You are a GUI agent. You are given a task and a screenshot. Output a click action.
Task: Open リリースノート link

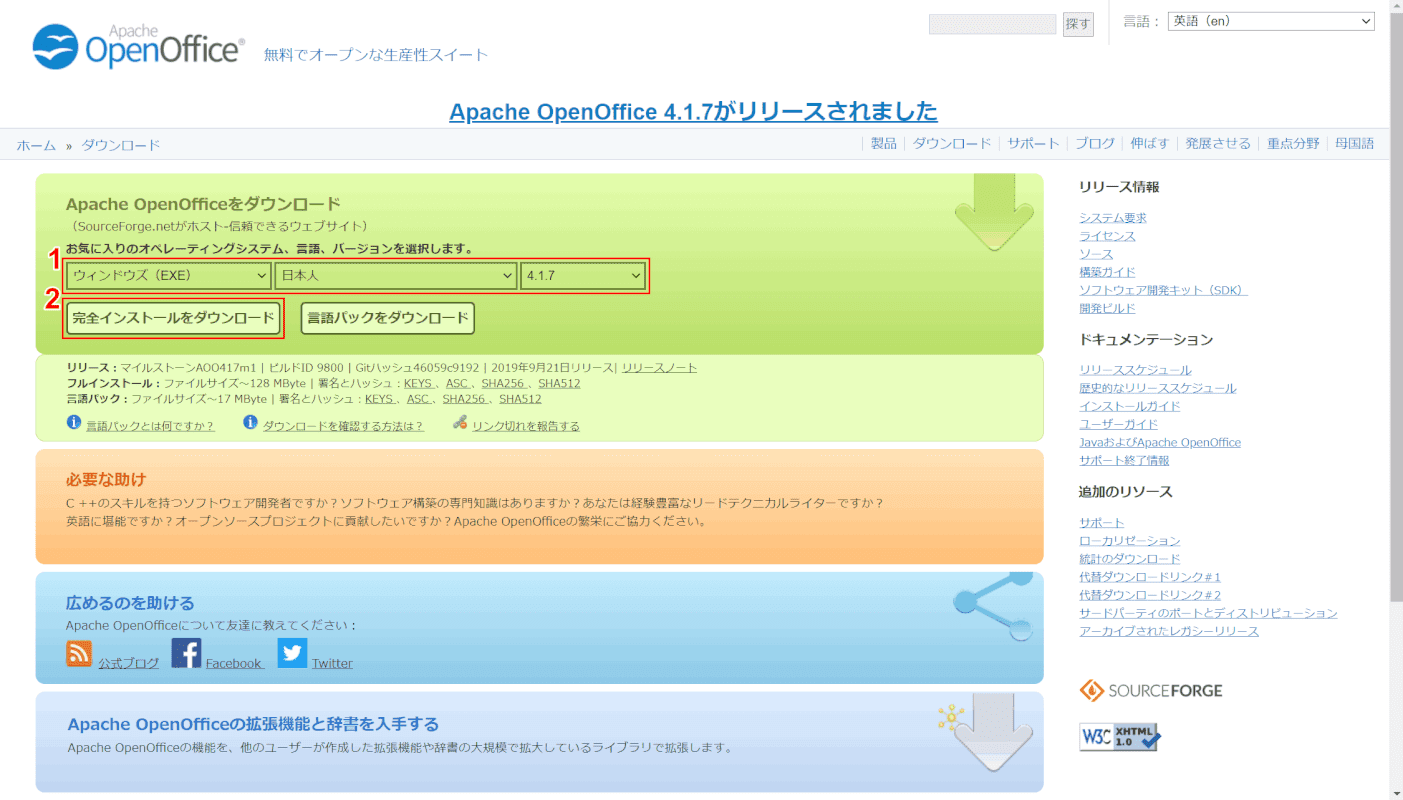pos(659,368)
